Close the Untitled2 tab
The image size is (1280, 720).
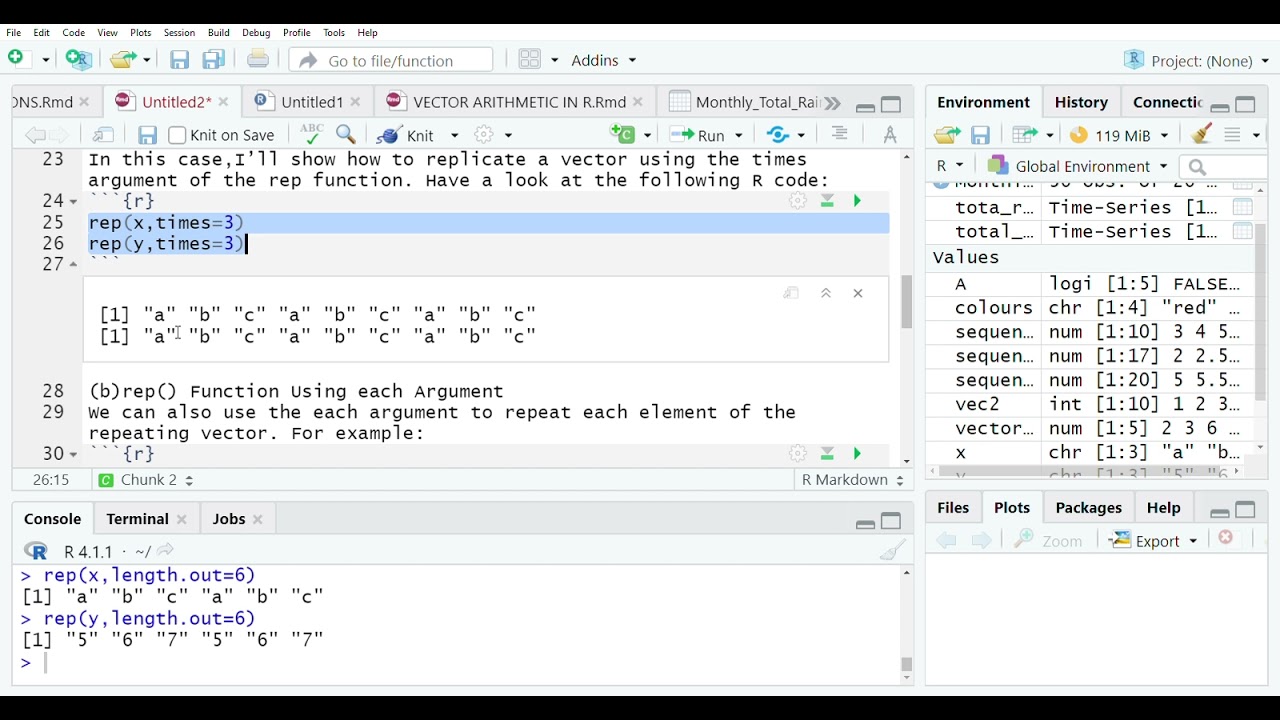click(224, 102)
